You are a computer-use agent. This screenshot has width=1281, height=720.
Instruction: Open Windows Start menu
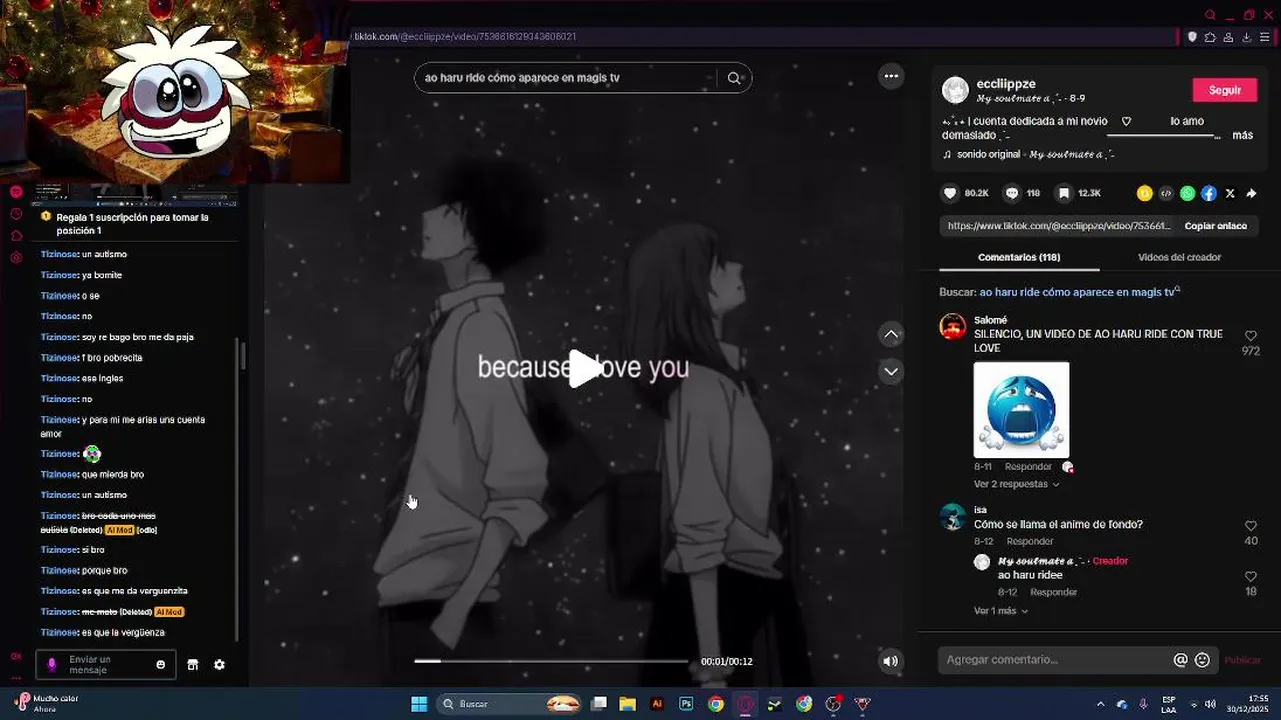[x=419, y=704]
